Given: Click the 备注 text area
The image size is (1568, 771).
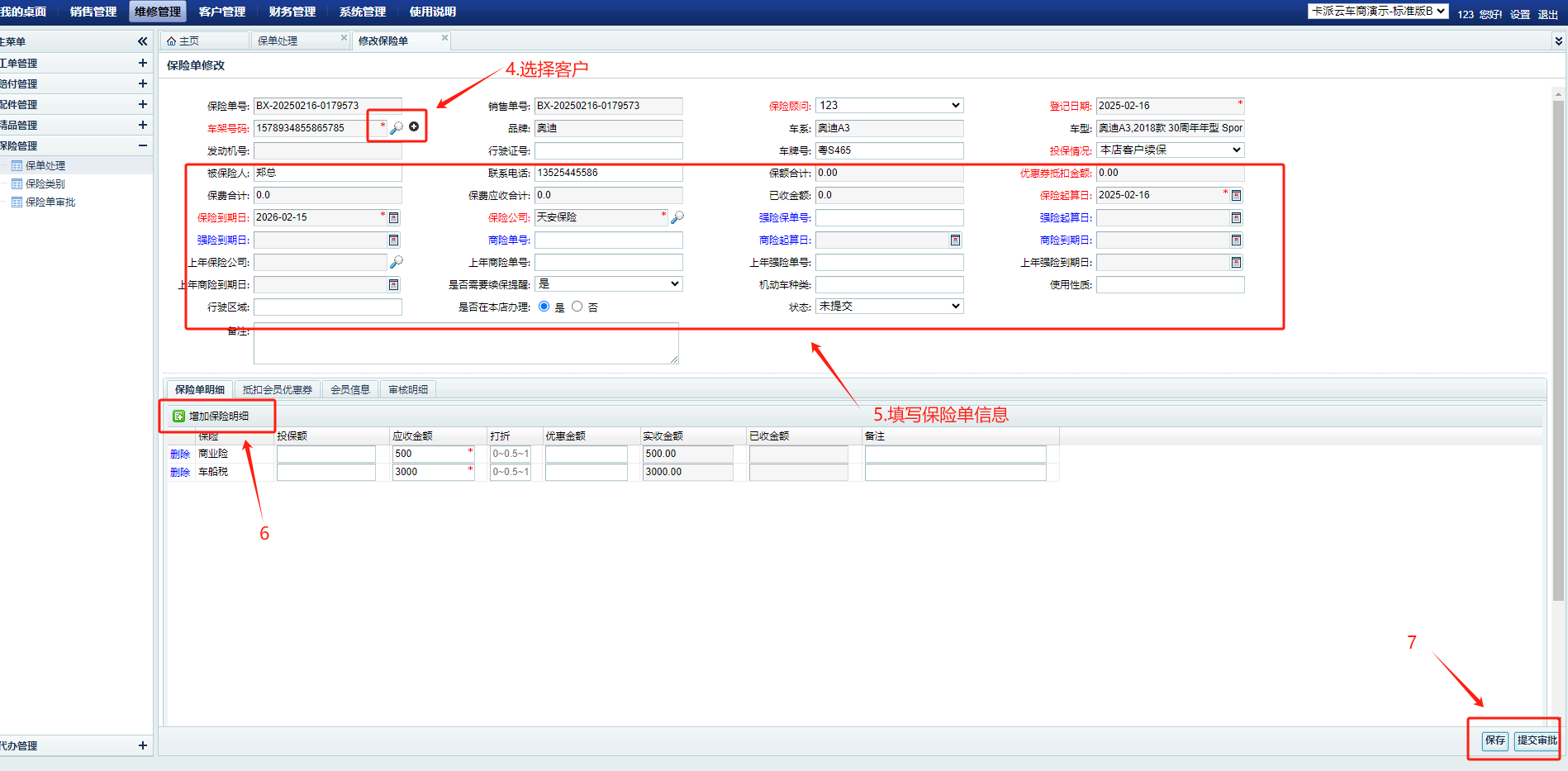Looking at the screenshot, I should tap(466, 343).
